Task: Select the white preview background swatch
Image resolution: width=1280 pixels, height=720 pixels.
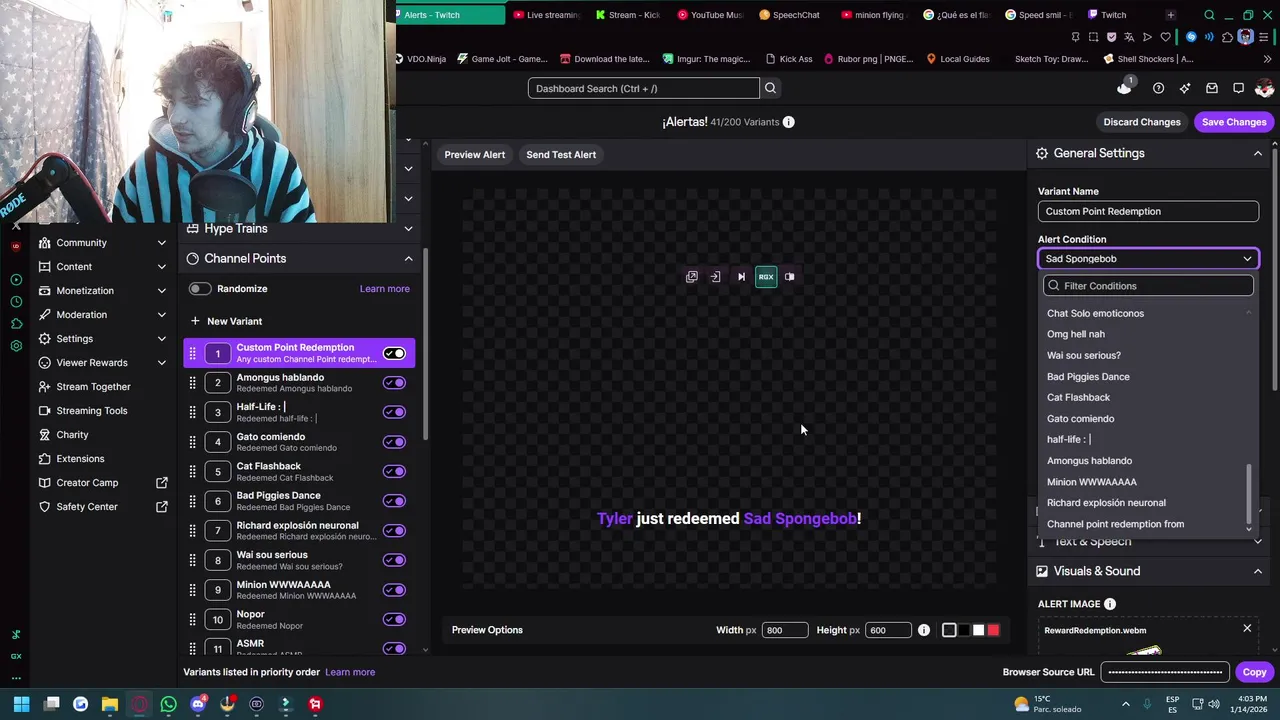Action: pyautogui.click(x=979, y=630)
